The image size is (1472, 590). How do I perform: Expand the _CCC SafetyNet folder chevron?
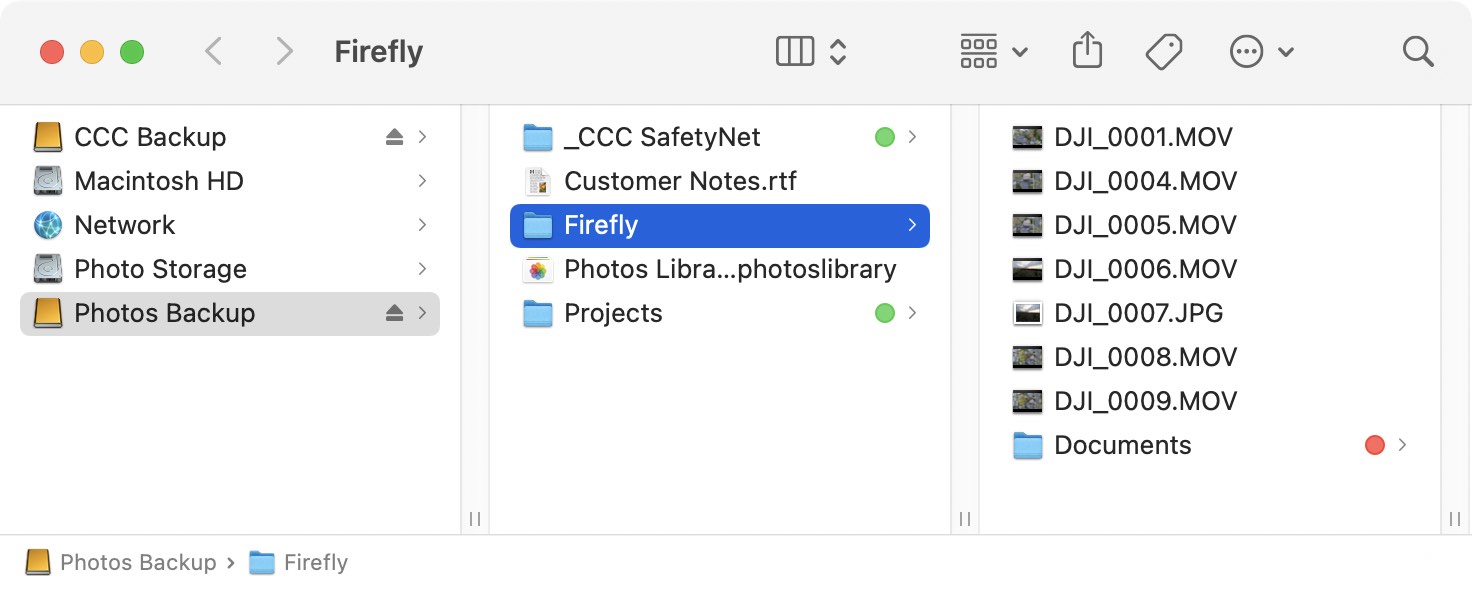click(912, 137)
